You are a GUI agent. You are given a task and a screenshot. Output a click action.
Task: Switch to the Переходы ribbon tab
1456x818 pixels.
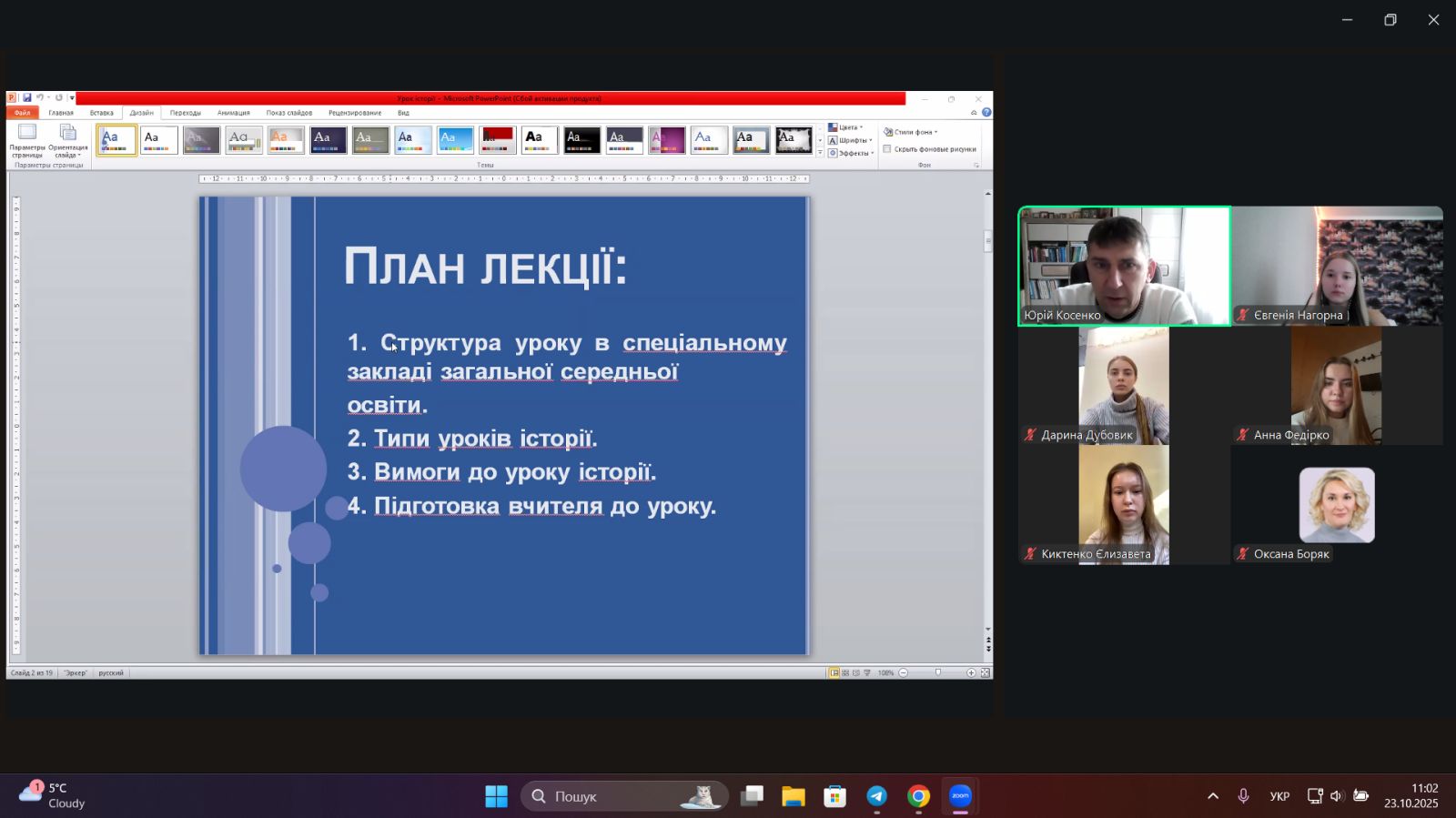185,113
